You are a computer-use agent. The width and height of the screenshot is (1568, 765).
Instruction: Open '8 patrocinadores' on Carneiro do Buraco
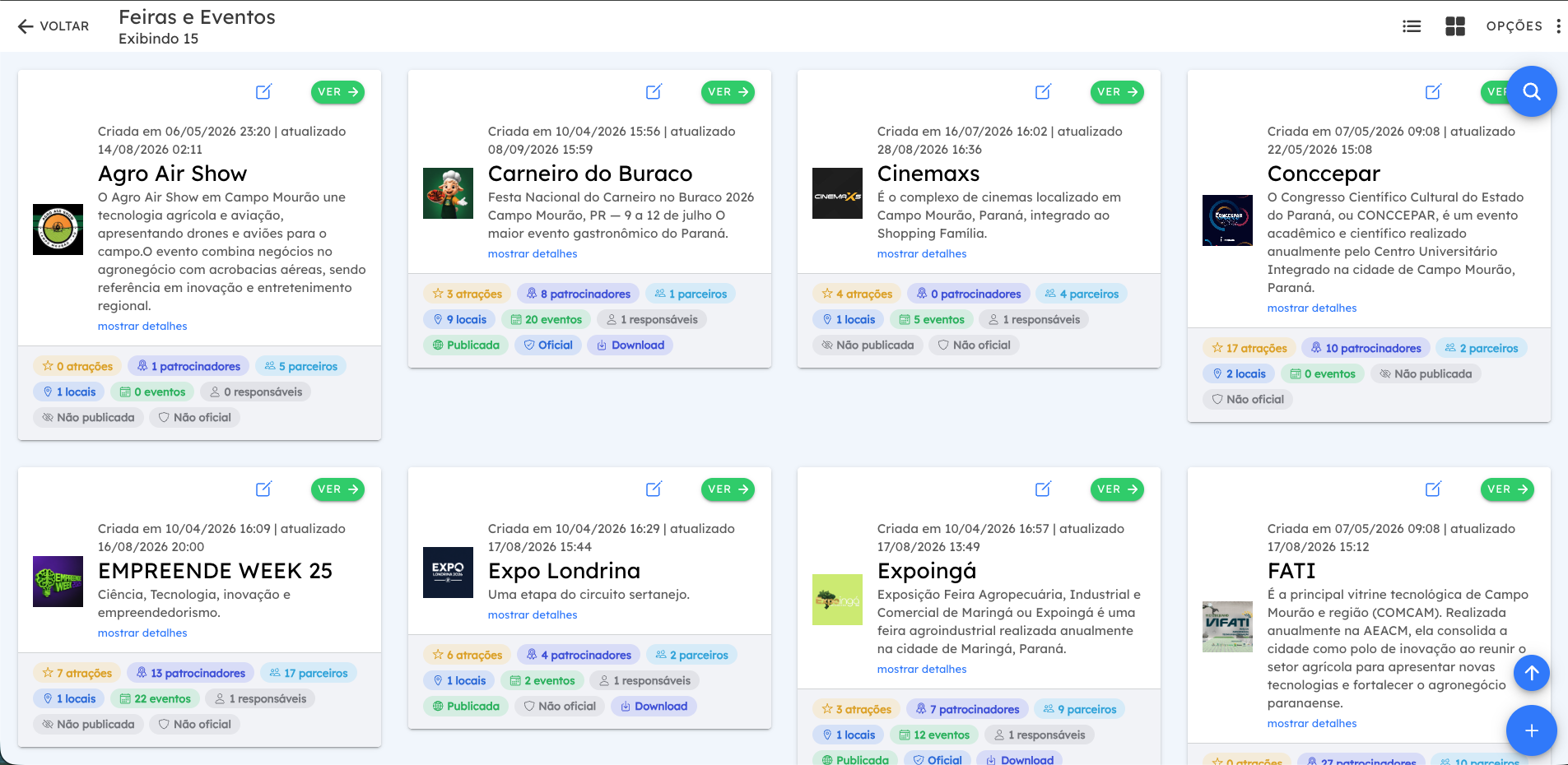[578, 294]
